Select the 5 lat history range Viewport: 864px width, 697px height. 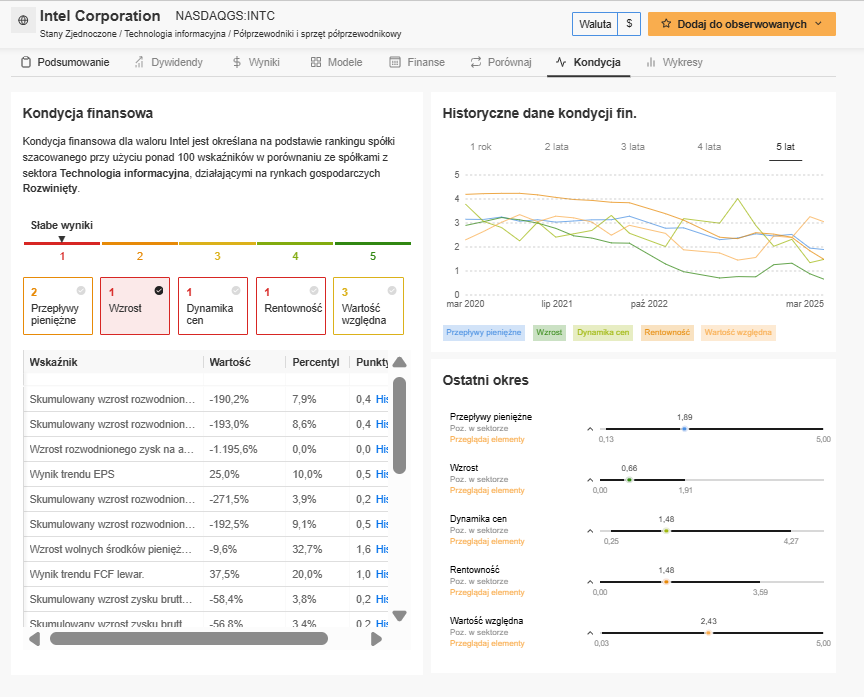(785, 147)
